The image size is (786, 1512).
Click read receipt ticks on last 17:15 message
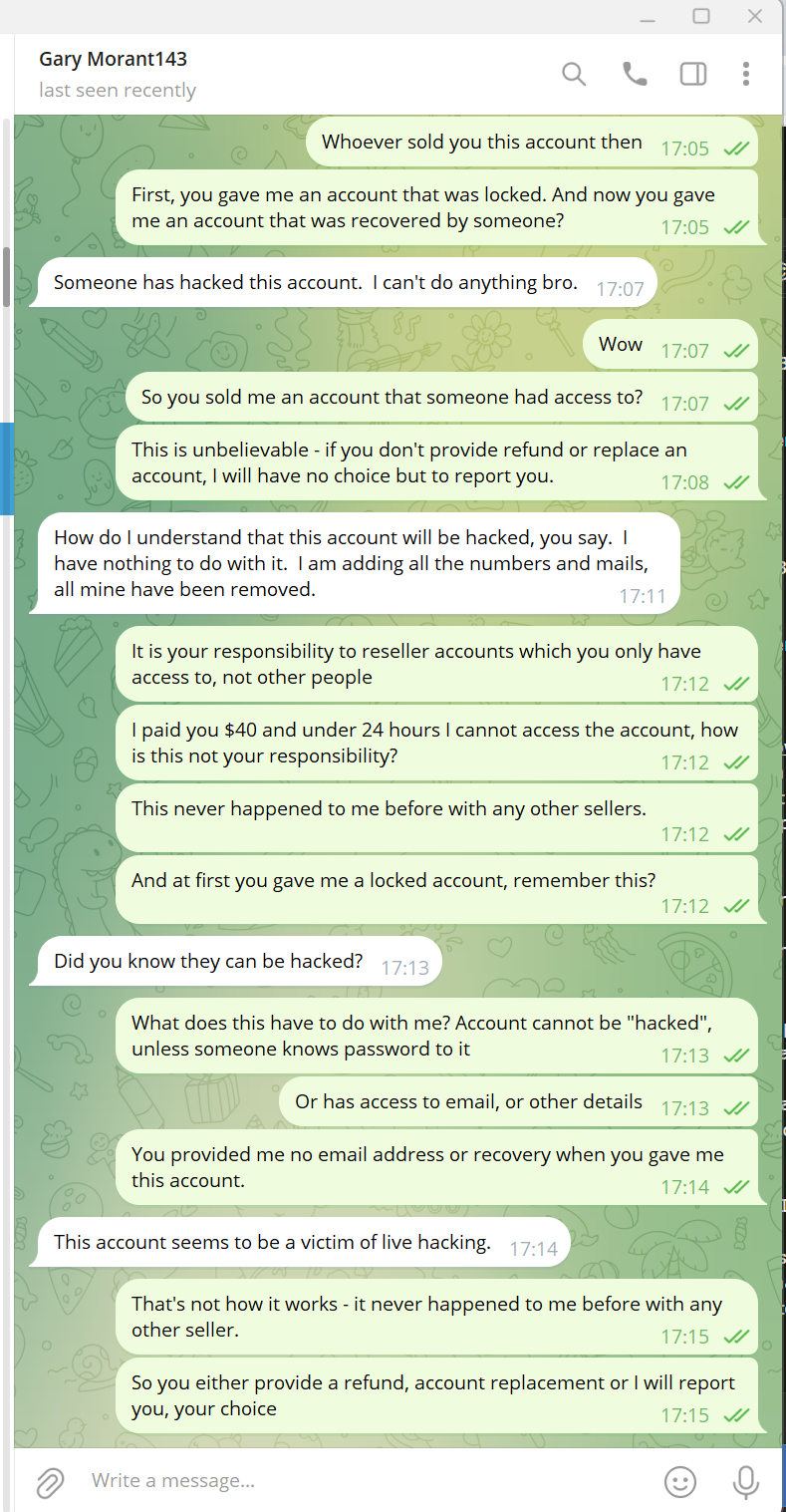[x=736, y=1414]
